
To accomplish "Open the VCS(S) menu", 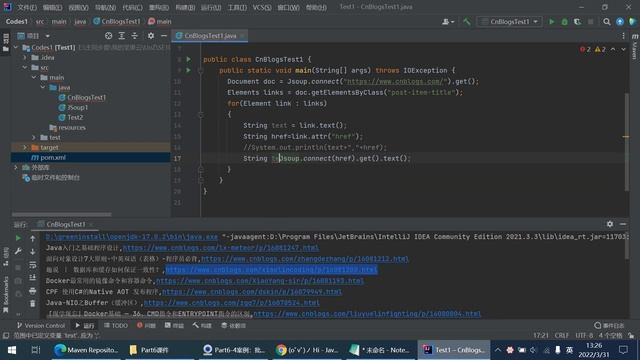I will click(x=262, y=7).
